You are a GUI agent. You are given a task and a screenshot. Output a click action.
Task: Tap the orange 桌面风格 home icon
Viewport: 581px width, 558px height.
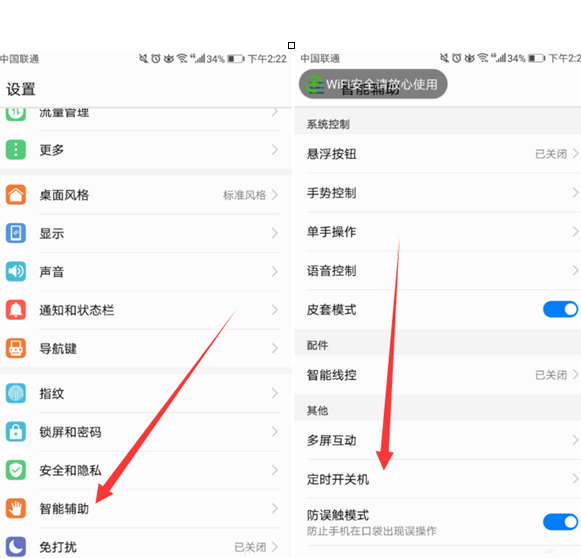coord(16,195)
